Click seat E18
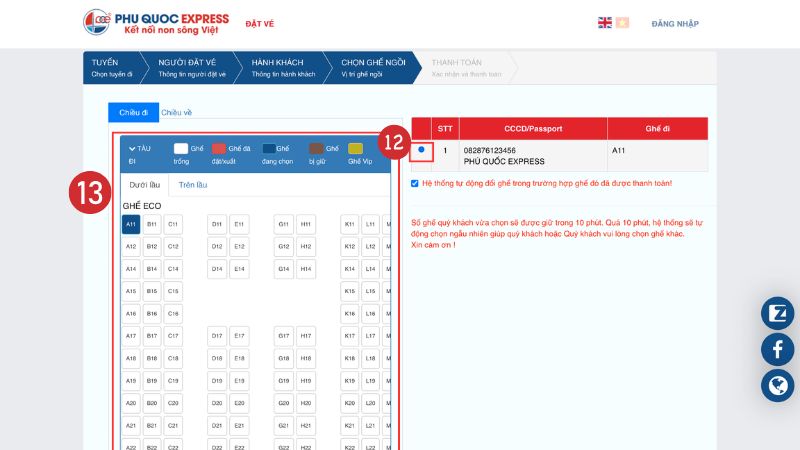800x450 pixels. point(239,359)
